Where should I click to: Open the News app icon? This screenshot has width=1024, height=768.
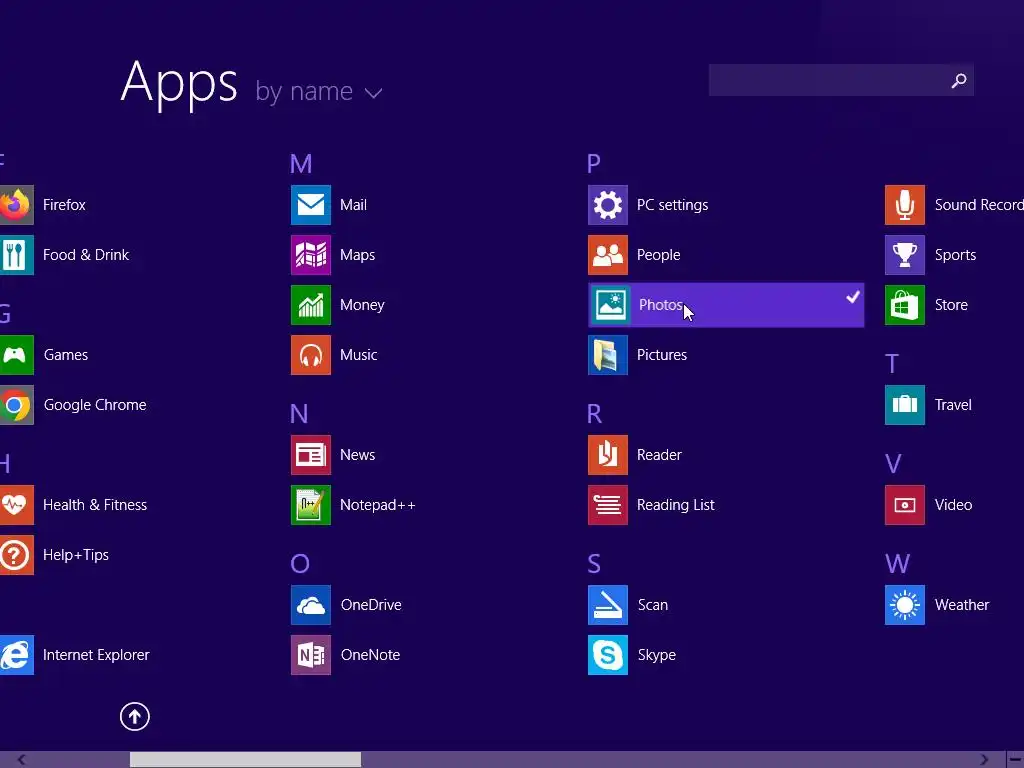click(x=311, y=455)
